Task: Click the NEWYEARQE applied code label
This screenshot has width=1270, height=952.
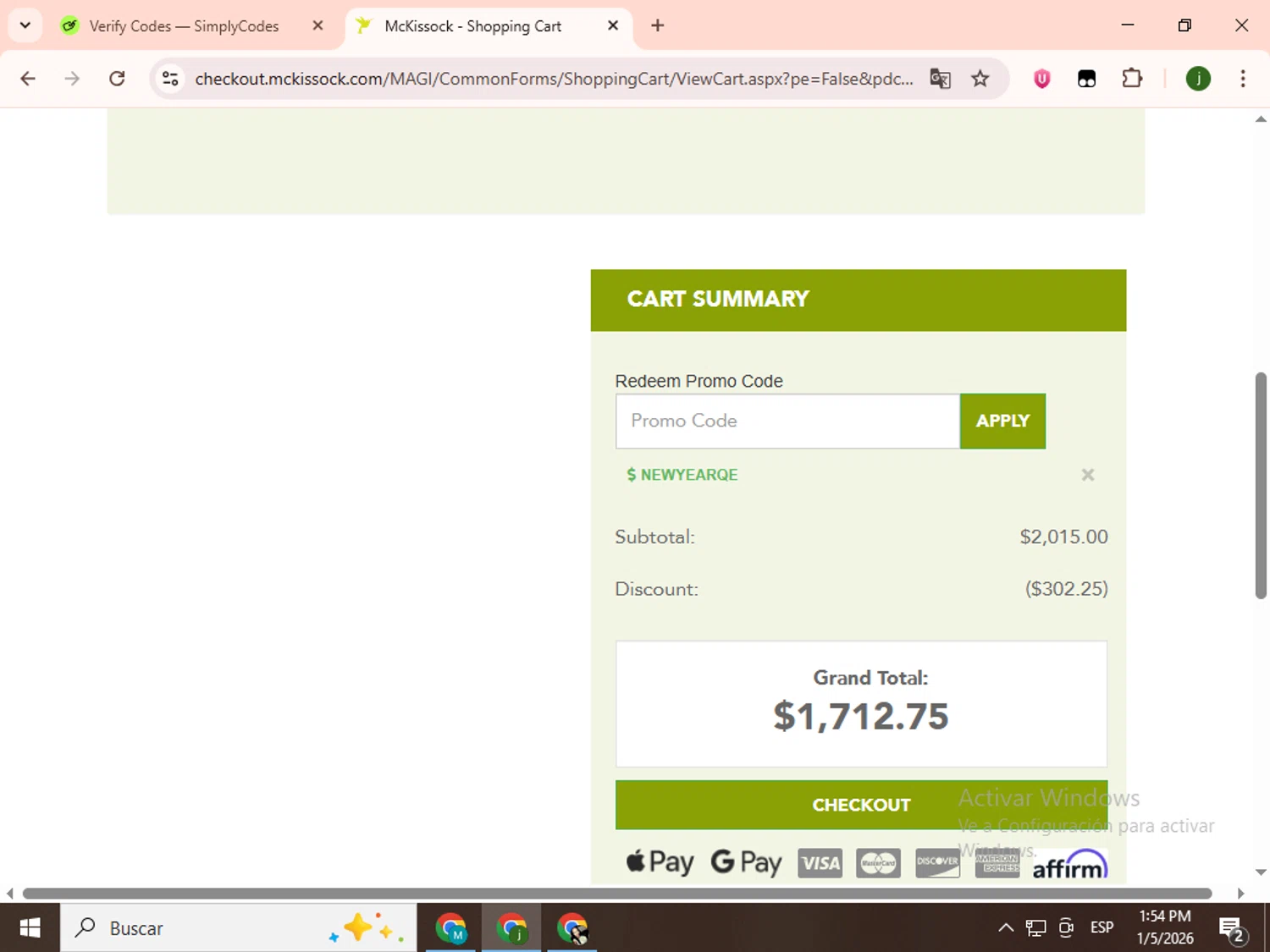Action: pos(682,475)
